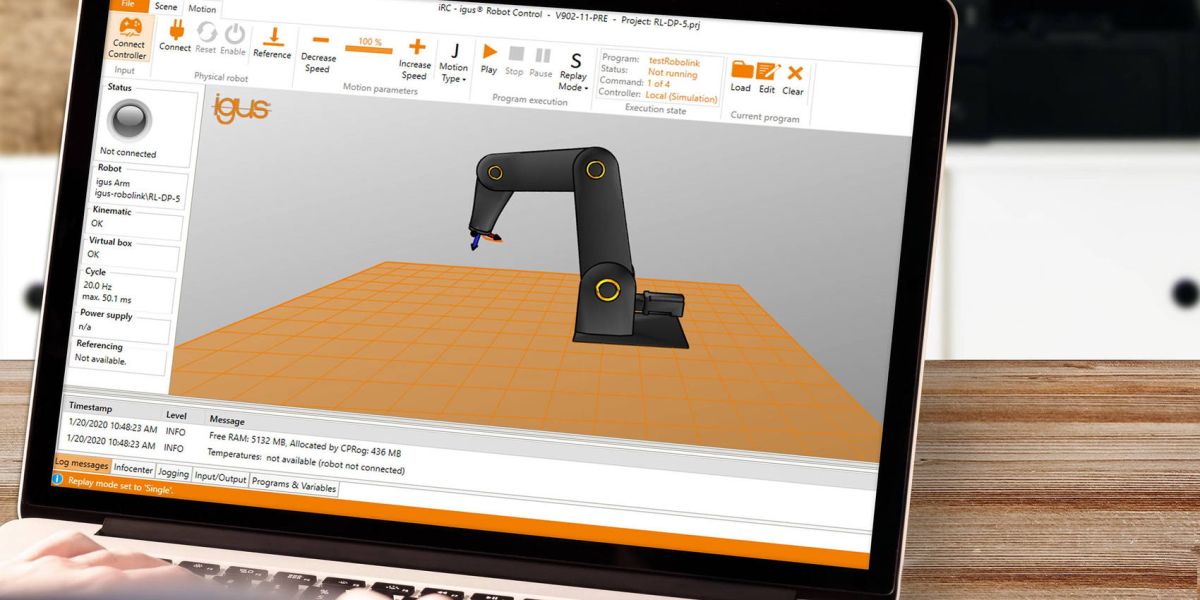This screenshot has width=1200, height=600.
Task: Switch to the Input/Output tab
Action: [220, 478]
